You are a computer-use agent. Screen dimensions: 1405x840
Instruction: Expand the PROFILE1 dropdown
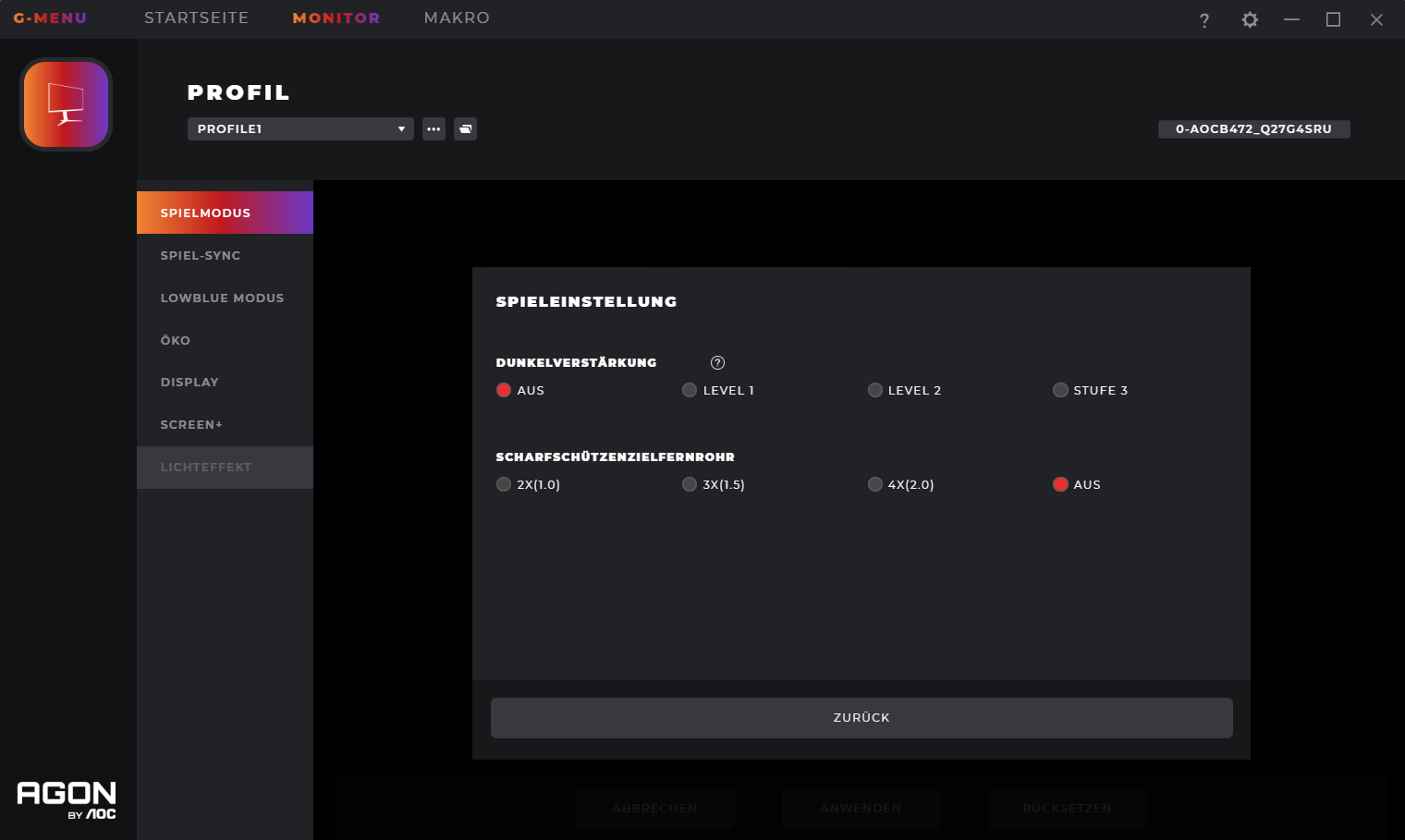click(x=300, y=129)
